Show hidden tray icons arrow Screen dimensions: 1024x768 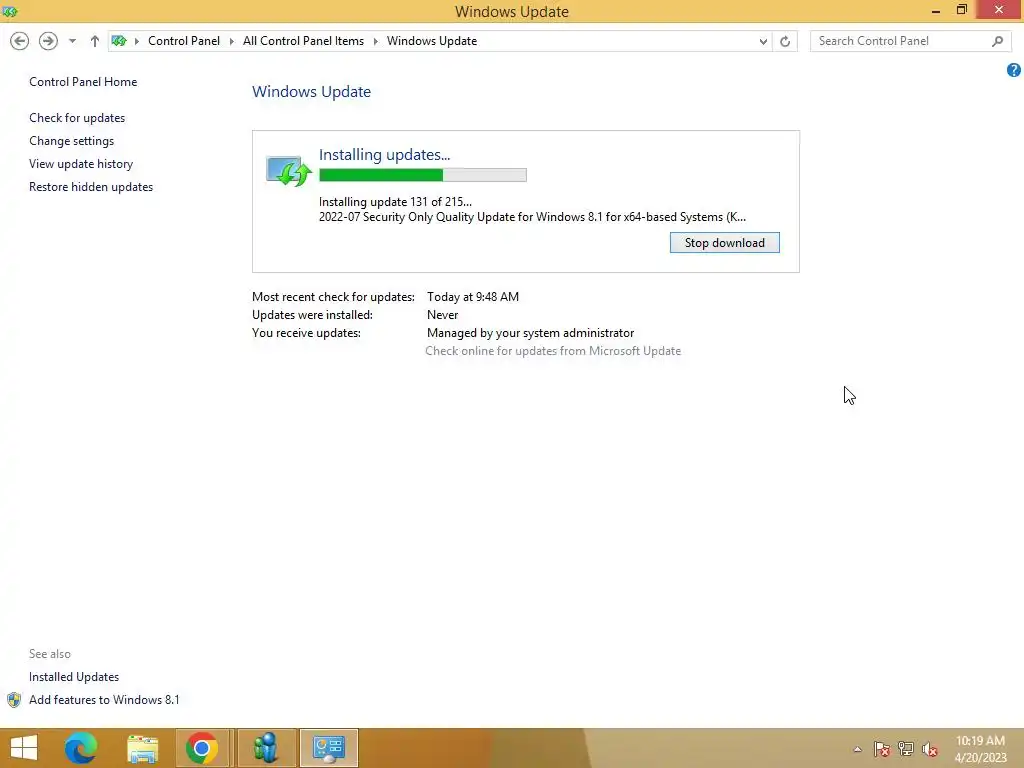click(x=857, y=749)
